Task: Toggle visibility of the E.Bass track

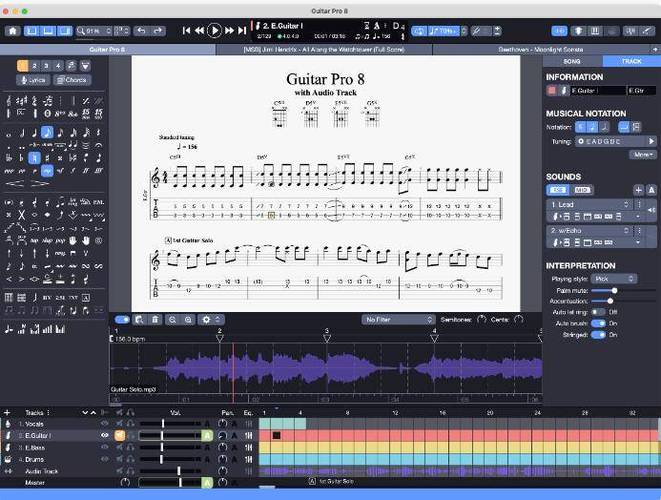Action: (x=104, y=447)
